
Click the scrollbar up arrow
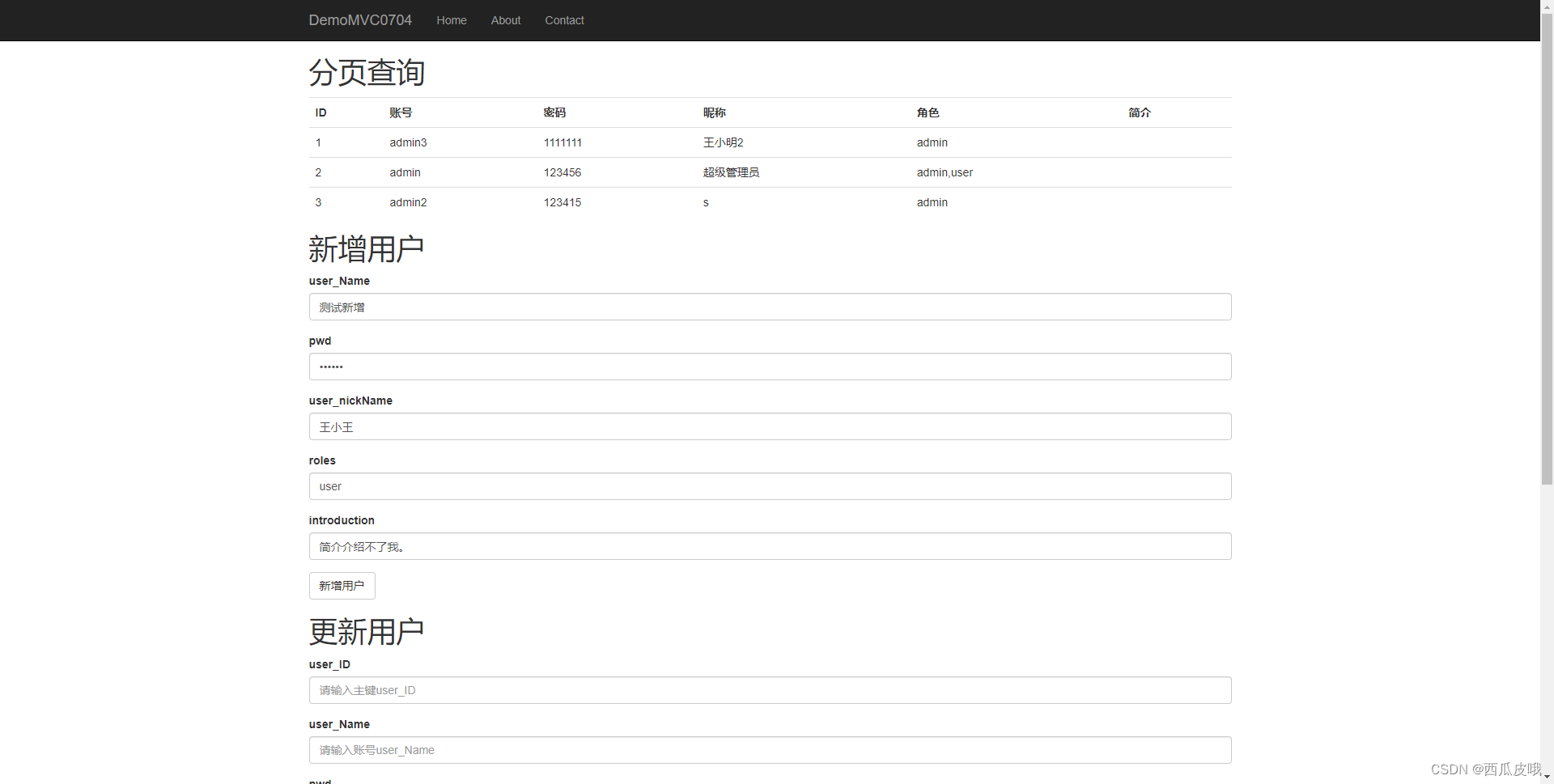coord(1547,6)
